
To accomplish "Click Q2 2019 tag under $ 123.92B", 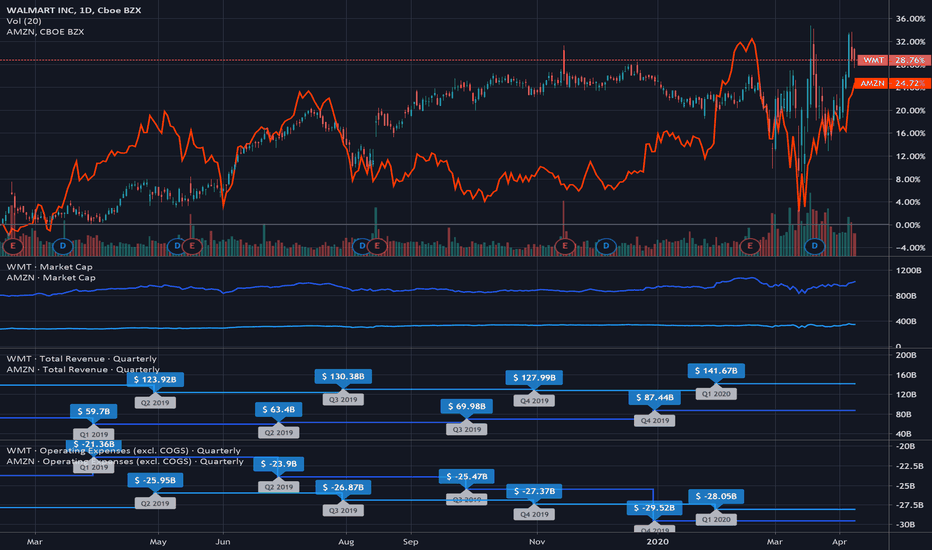I will (155, 403).
